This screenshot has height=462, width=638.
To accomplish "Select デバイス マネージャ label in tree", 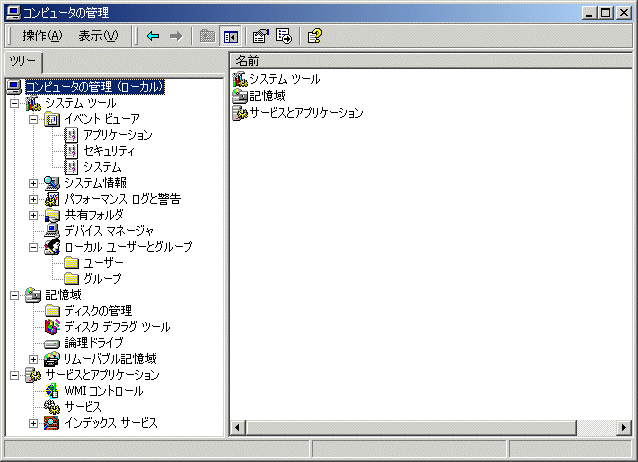I will [109, 231].
